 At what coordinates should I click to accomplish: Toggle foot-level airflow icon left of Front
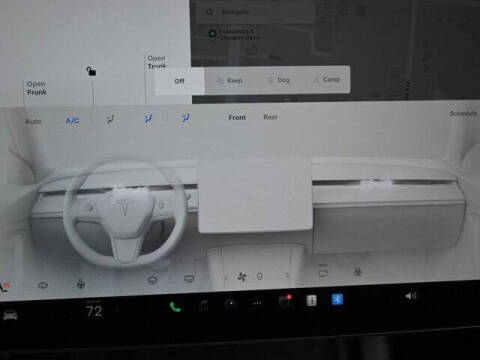coord(186,118)
